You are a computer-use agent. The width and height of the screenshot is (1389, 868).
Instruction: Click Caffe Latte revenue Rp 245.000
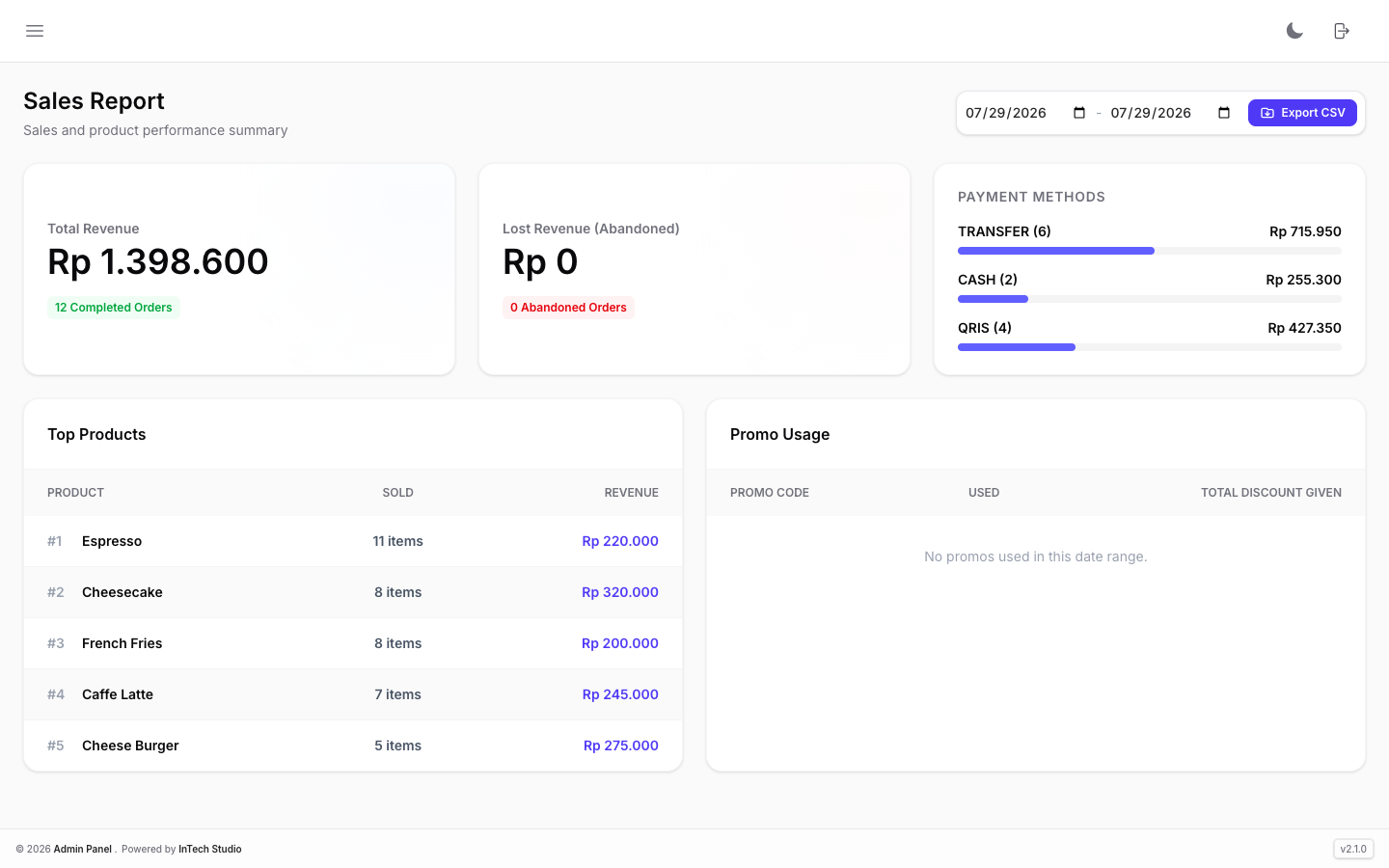coord(620,694)
